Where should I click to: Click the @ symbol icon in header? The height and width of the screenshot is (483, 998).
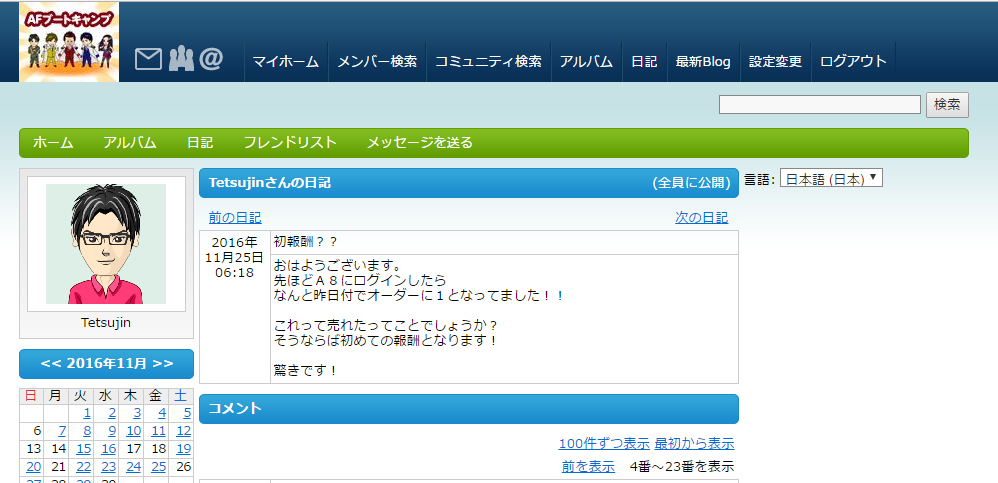211,60
